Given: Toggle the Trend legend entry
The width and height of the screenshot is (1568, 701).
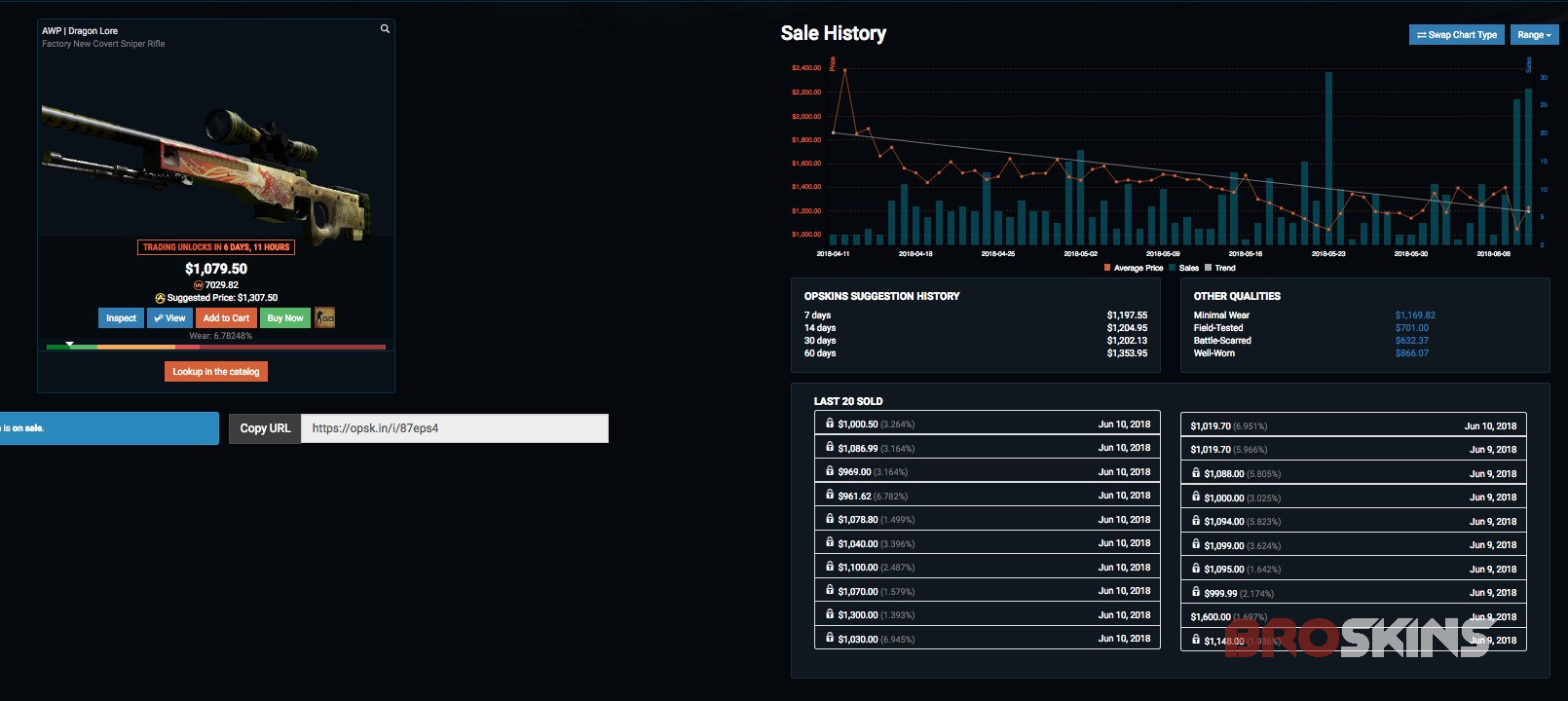Looking at the screenshot, I should [1220, 268].
